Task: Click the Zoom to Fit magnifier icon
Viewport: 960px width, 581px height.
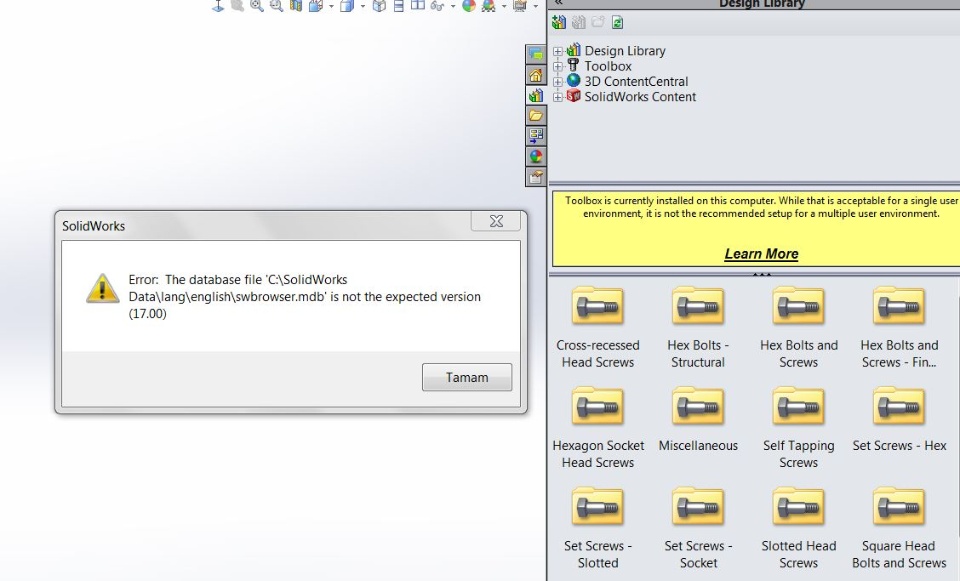Action: [x=257, y=6]
